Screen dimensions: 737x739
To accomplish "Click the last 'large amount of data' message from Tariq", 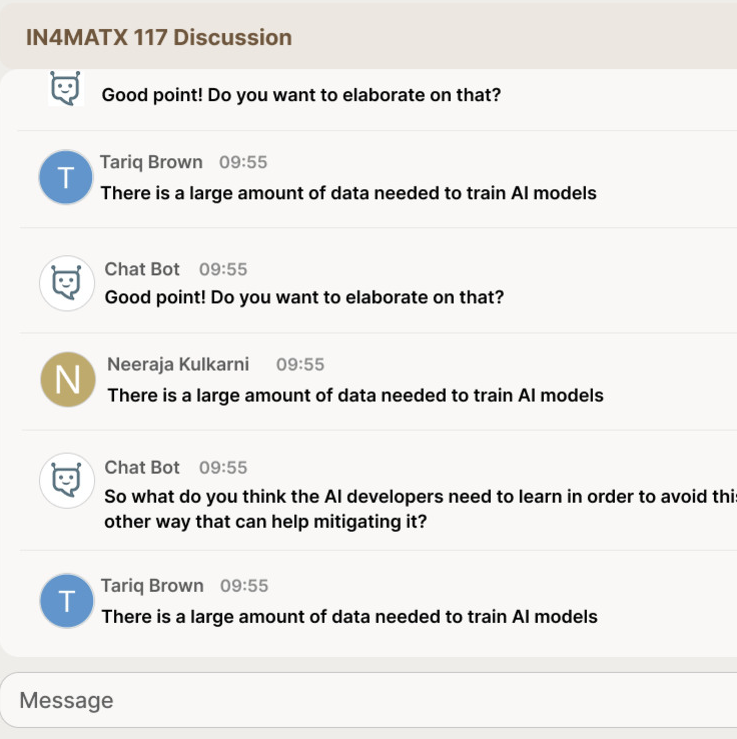I will pos(349,617).
